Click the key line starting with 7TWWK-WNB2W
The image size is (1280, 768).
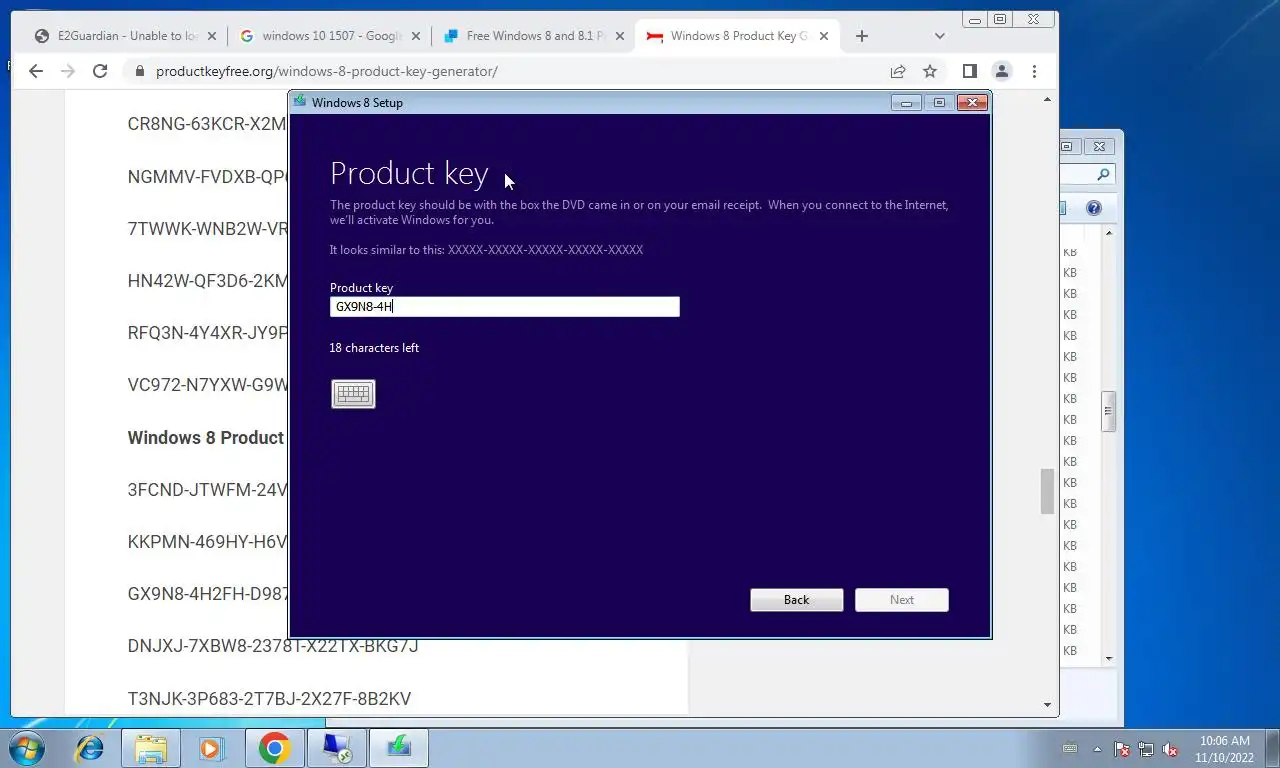[207, 228]
